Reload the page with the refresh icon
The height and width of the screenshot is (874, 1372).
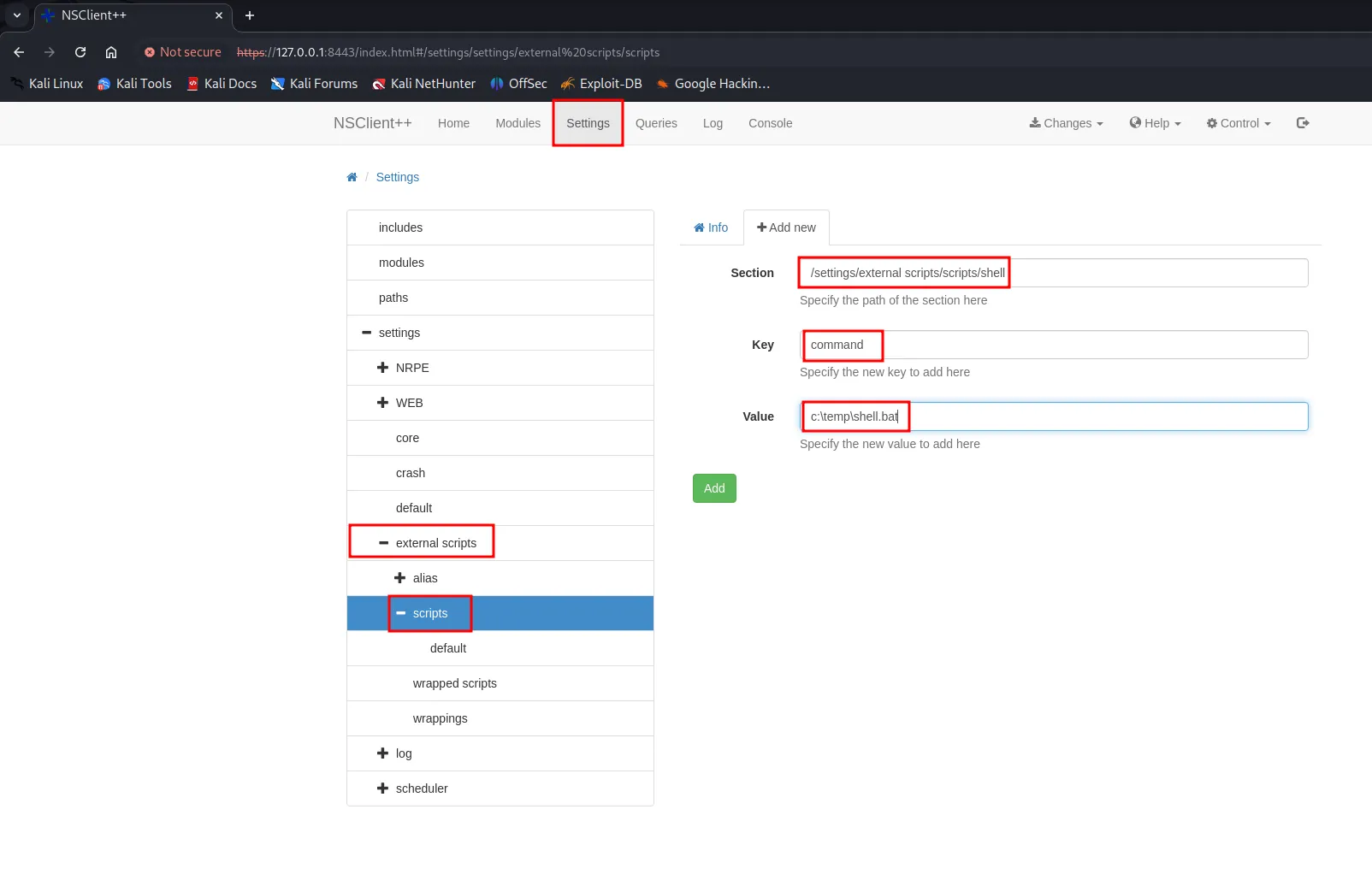click(x=80, y=52)
